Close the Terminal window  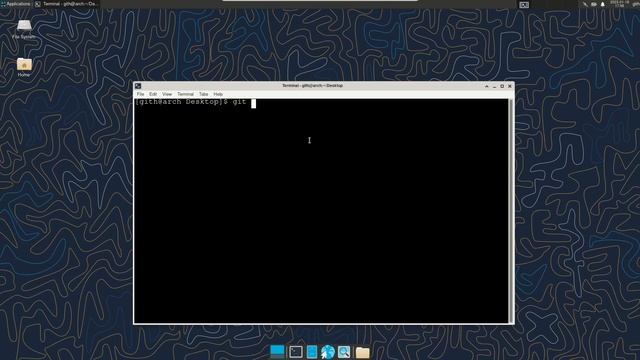pyautogui.click(x=509, y=86)
